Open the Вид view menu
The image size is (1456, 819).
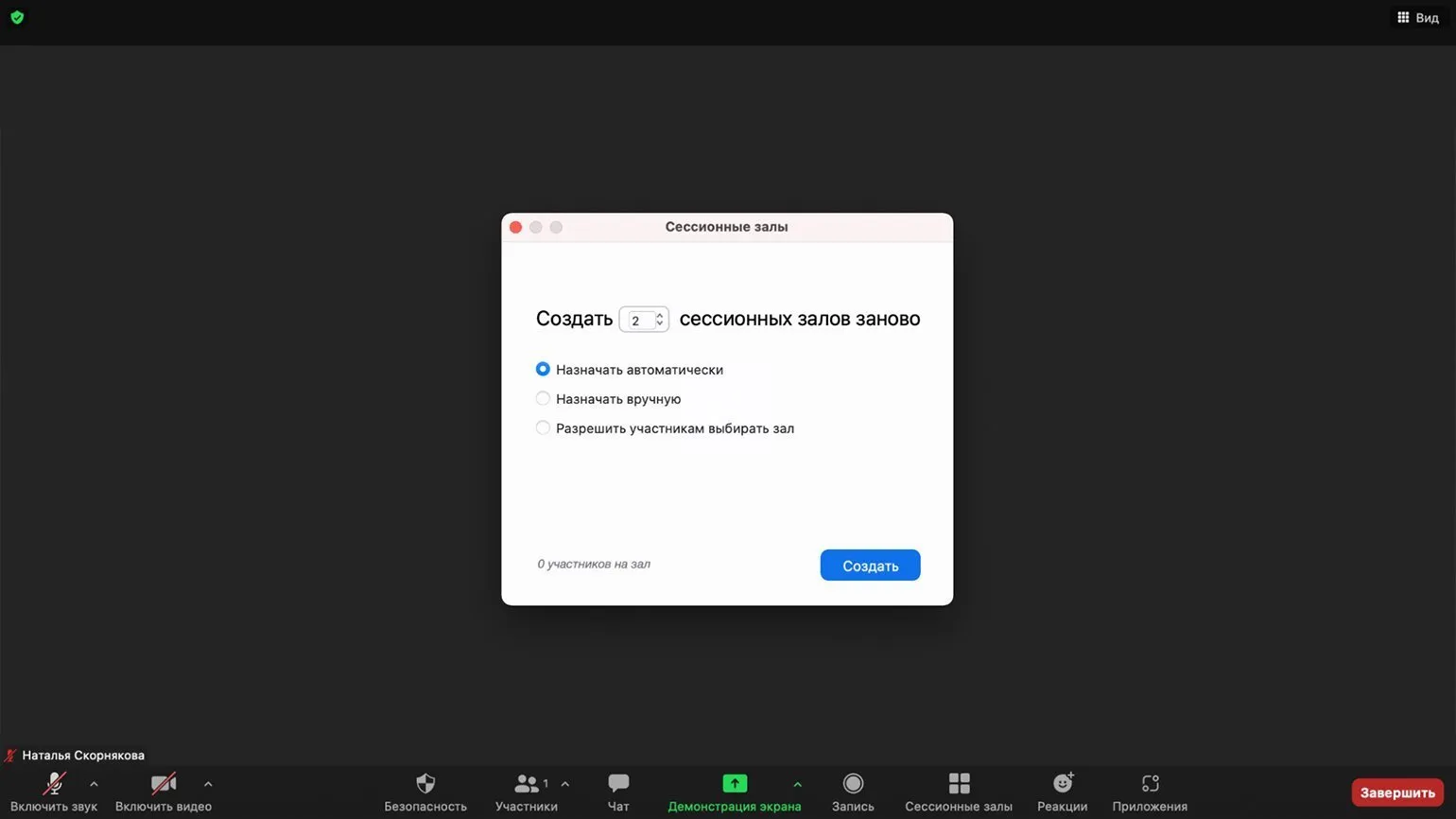[1418, 18]
